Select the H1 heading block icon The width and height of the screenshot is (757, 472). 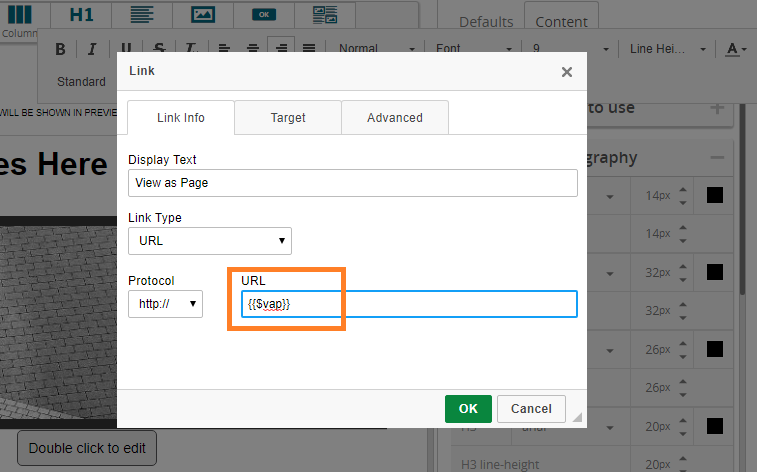click(81, 15)
